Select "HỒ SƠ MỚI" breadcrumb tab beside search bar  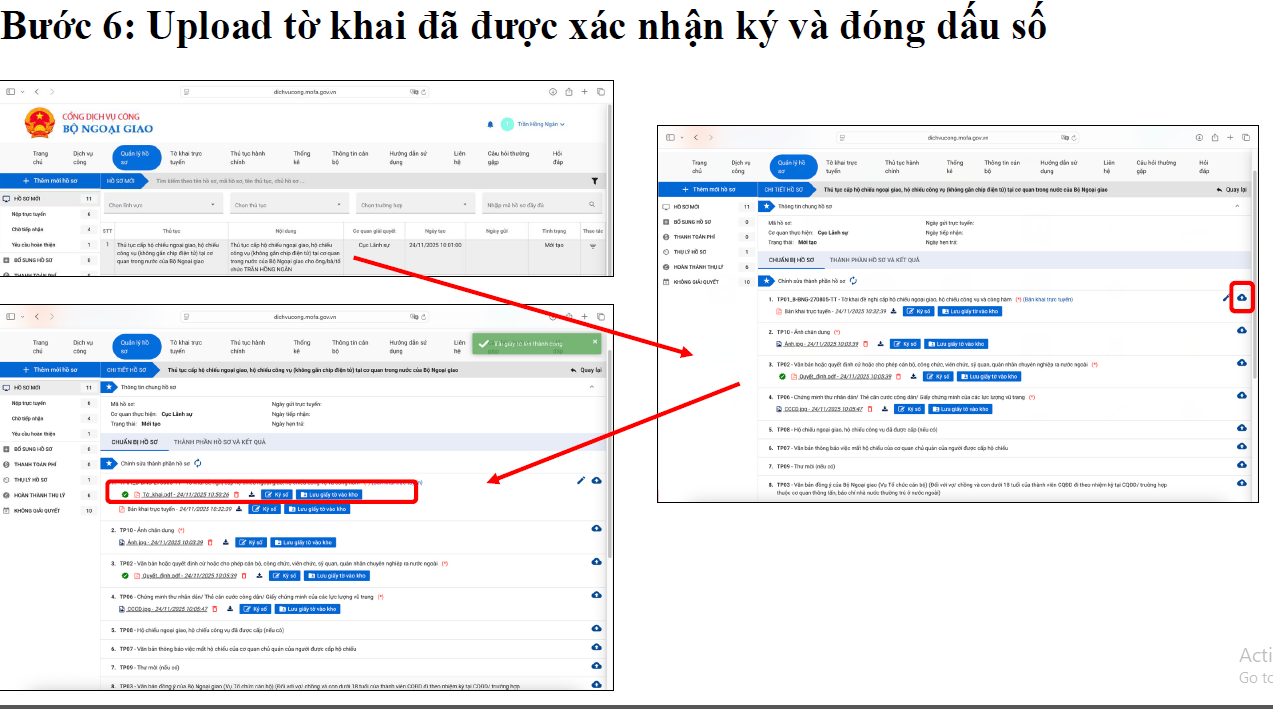[x=120, y=181]
